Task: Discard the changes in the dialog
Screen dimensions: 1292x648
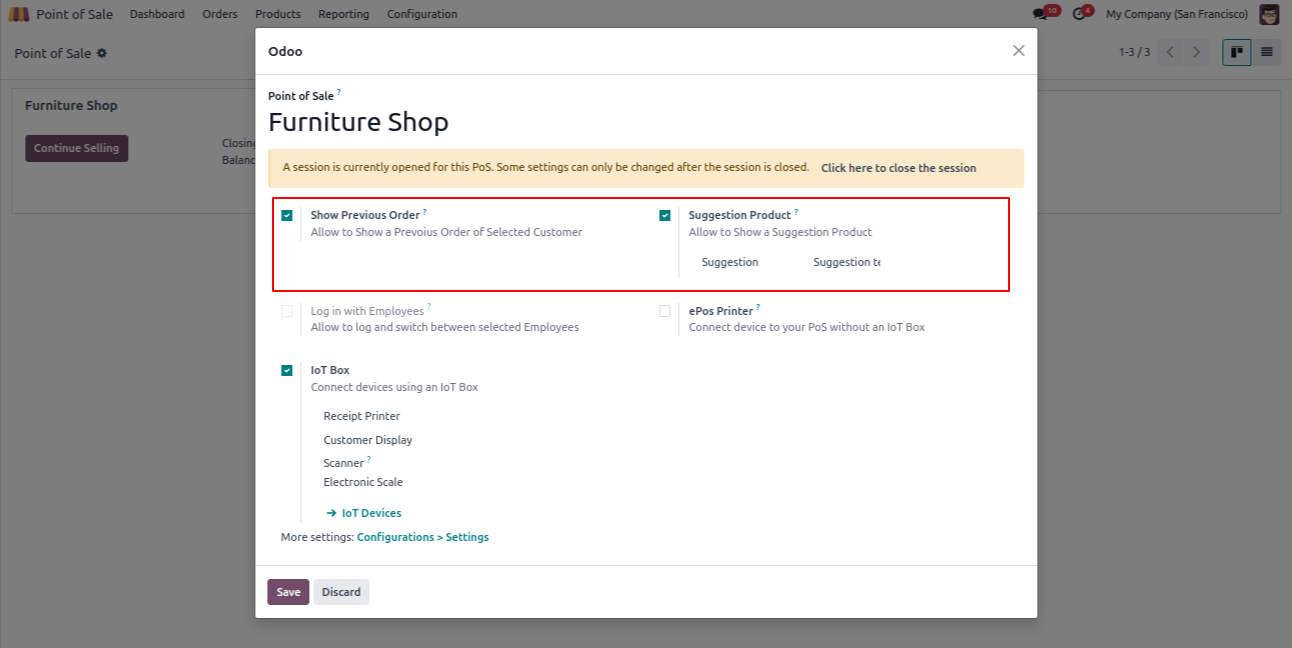Action: point(341,592)
